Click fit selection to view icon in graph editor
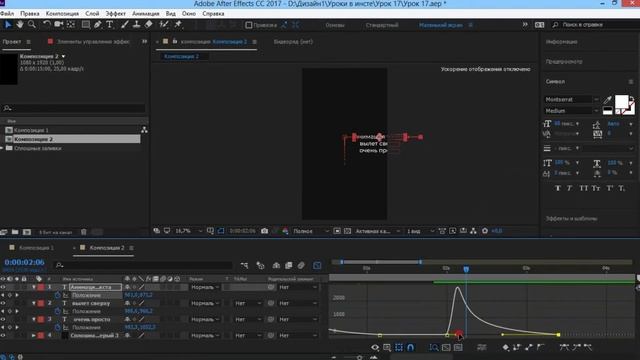 [446, 347]
